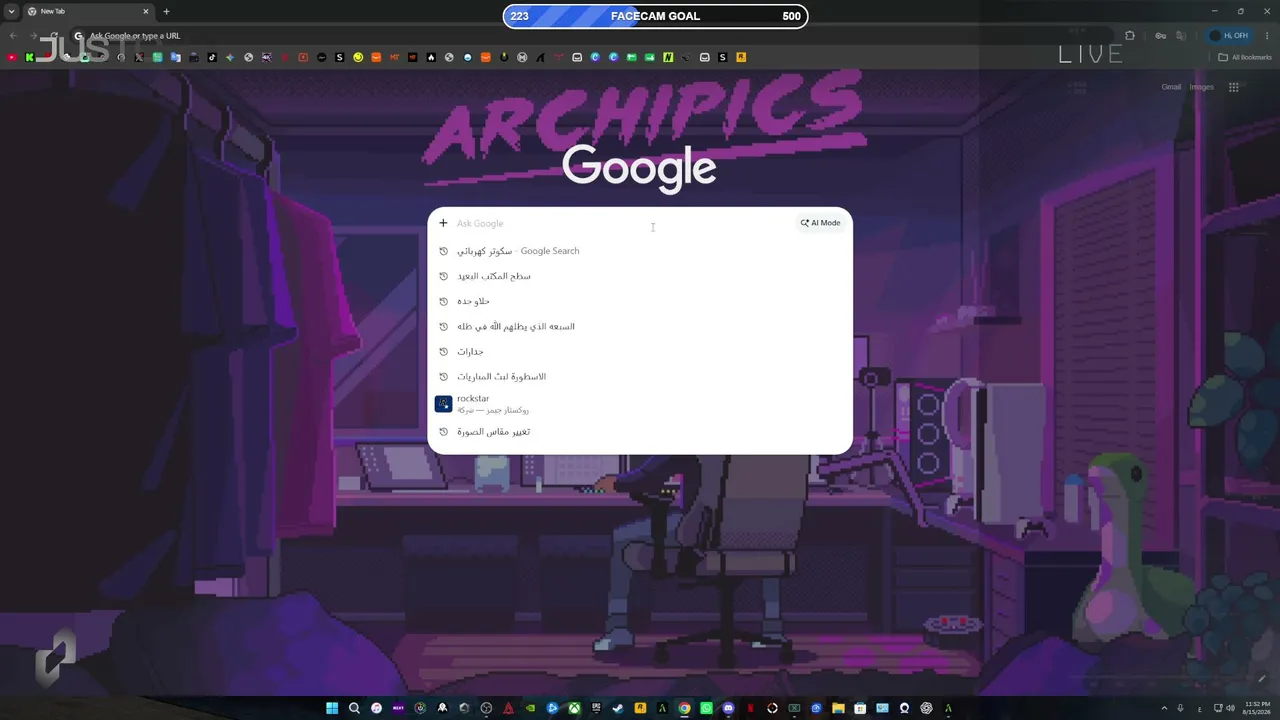This screenshot has height=720, width=1280.
Task: Focus the 'Ask Google' search field
Action: (620, 223)
